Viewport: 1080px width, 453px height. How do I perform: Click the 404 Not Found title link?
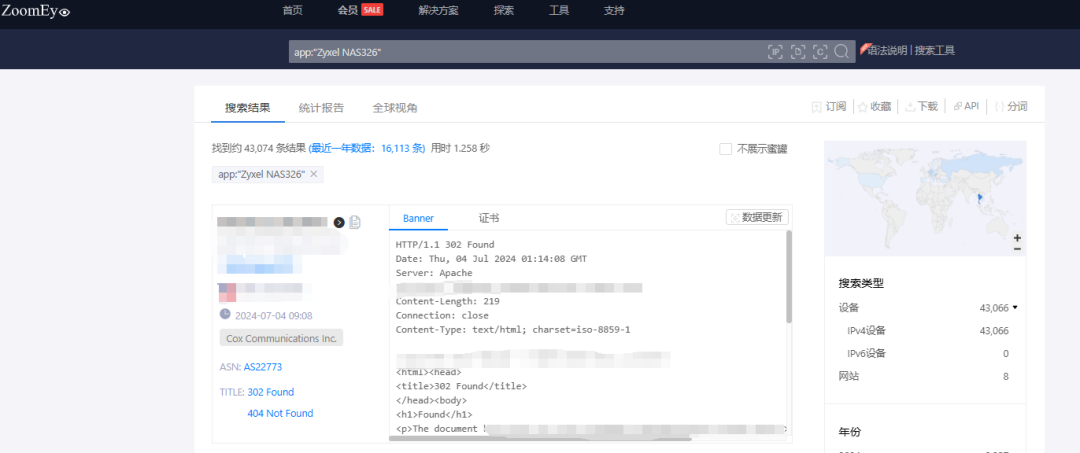(280, 414)
